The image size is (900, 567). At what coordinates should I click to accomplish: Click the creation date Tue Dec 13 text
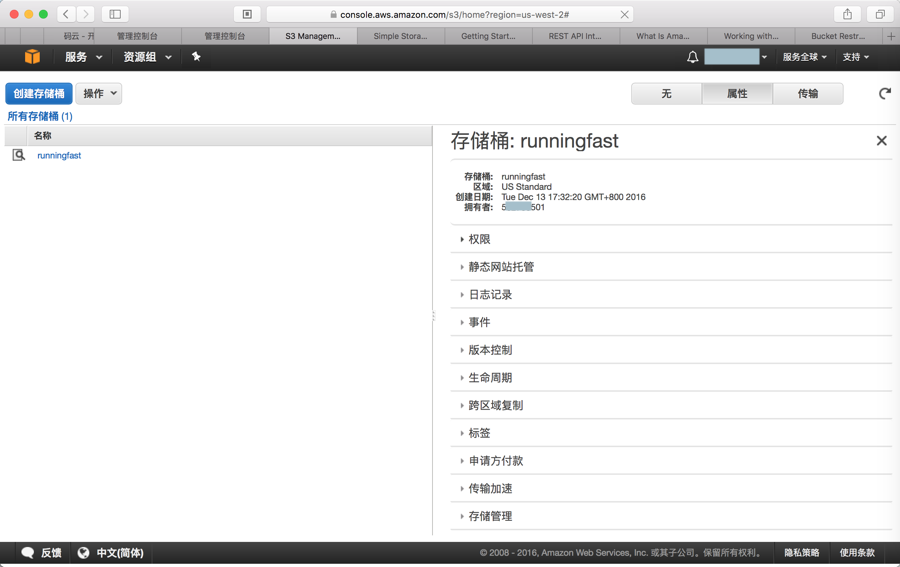[573, 197]
